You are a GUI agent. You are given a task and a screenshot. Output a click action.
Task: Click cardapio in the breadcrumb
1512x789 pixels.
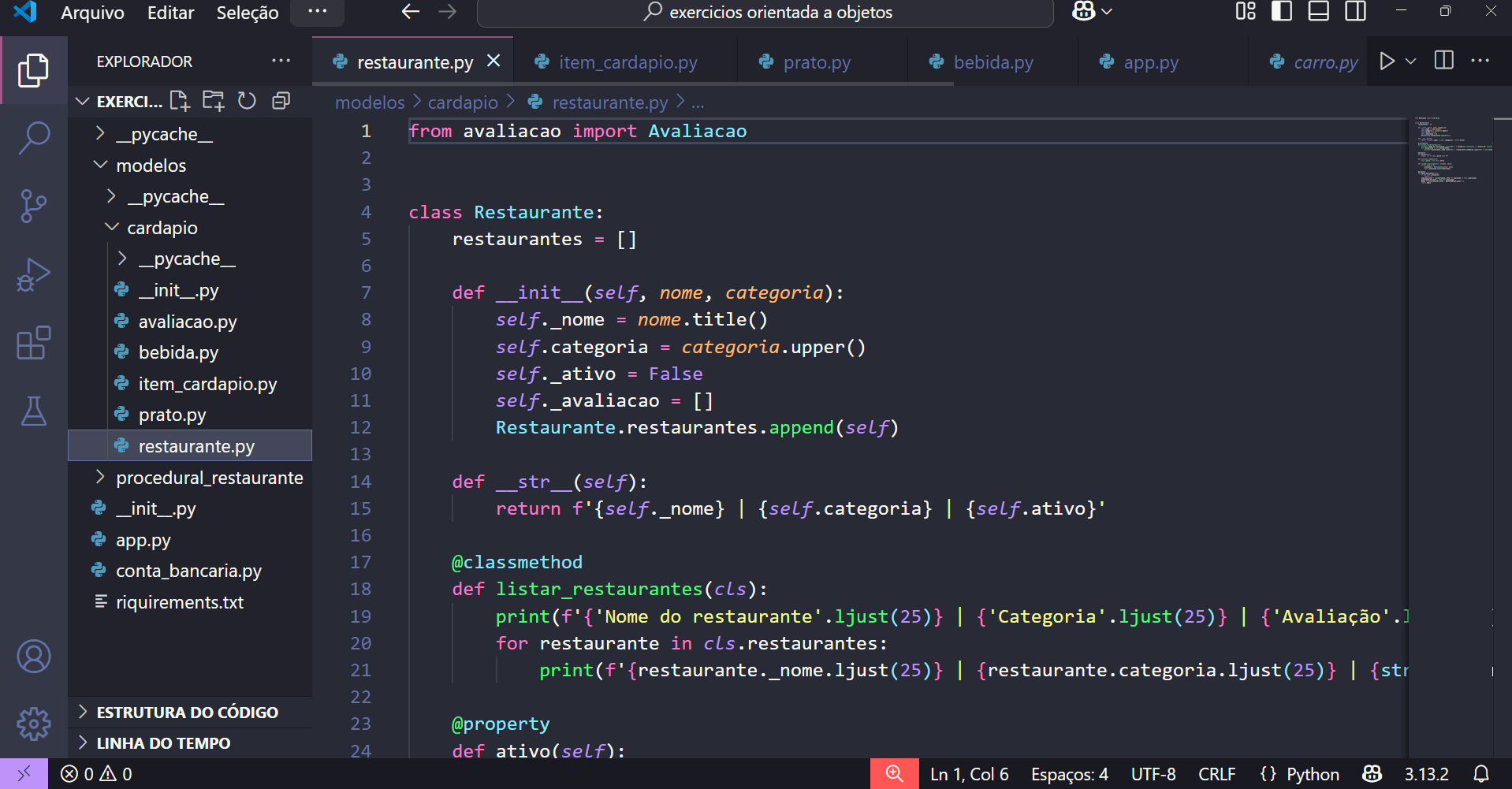click(x=463, y=102)
